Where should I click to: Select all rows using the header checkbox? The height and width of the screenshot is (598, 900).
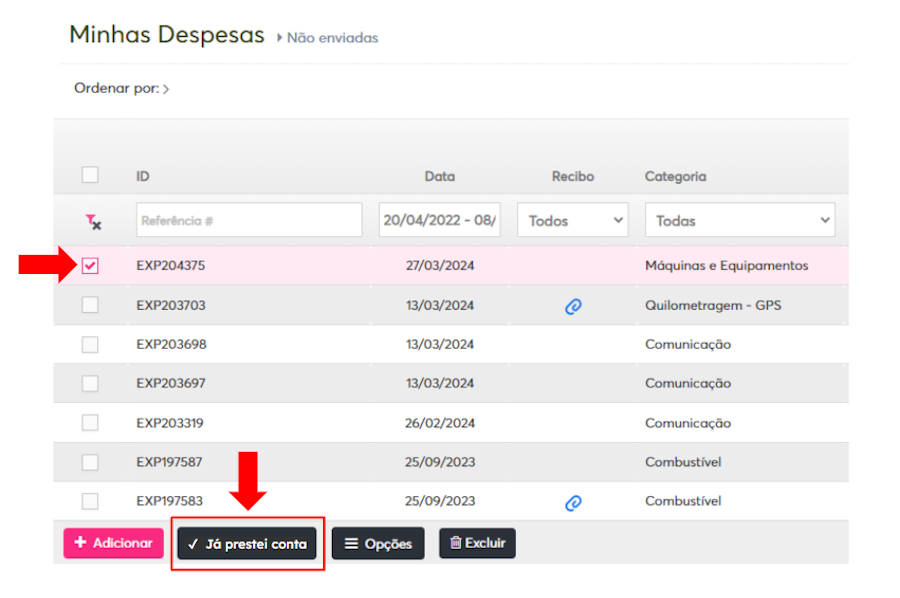coord(90,174)
